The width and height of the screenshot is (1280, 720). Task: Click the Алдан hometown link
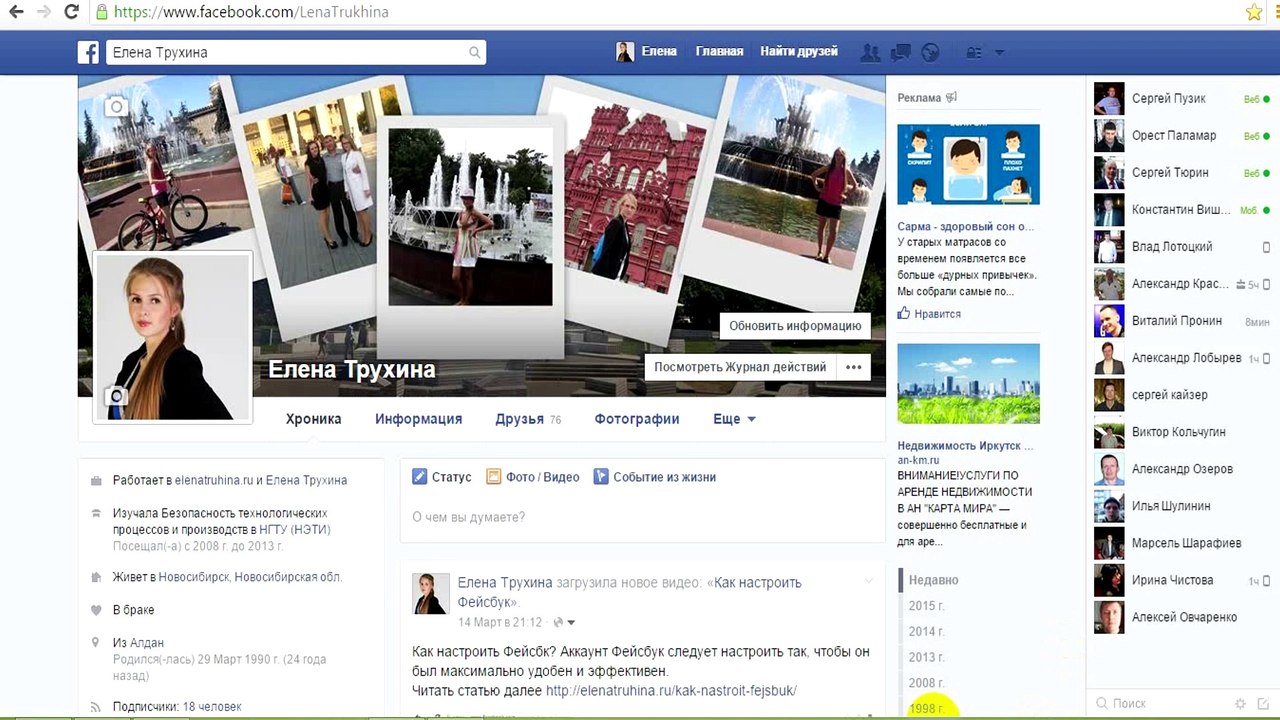tap(147, 643)
